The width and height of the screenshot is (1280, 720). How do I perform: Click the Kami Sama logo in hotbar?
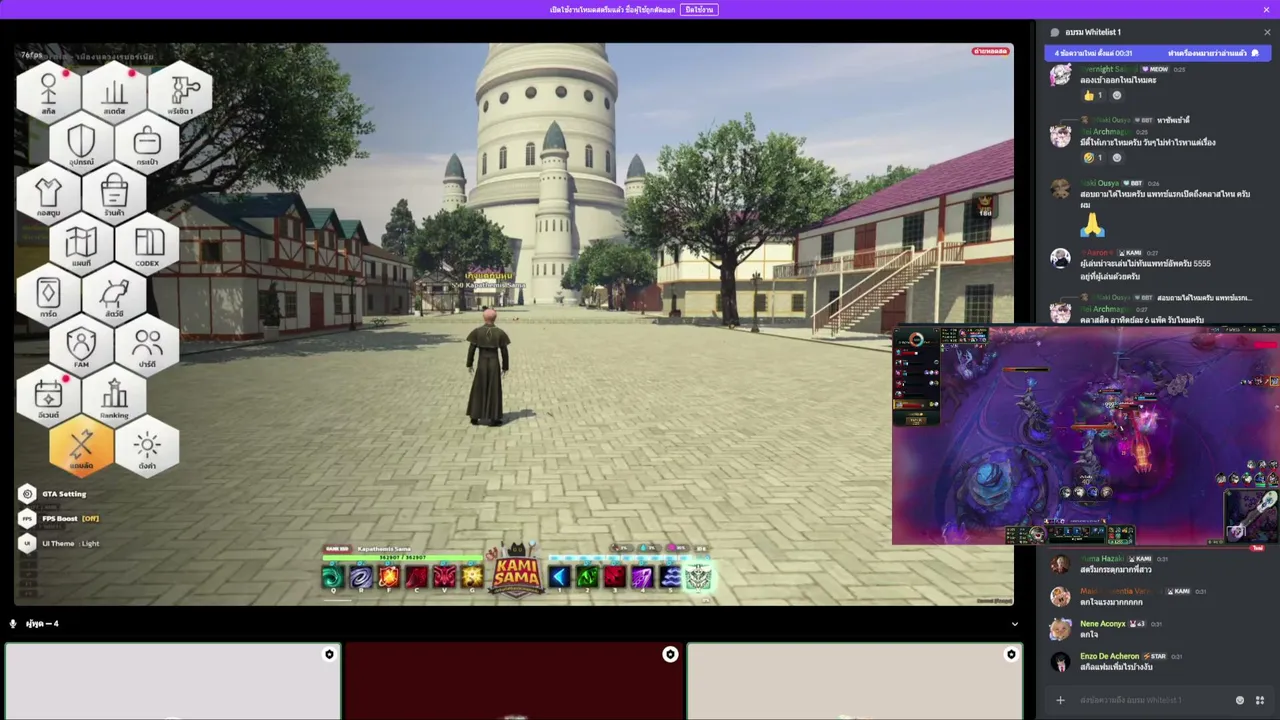coord(516,571)
